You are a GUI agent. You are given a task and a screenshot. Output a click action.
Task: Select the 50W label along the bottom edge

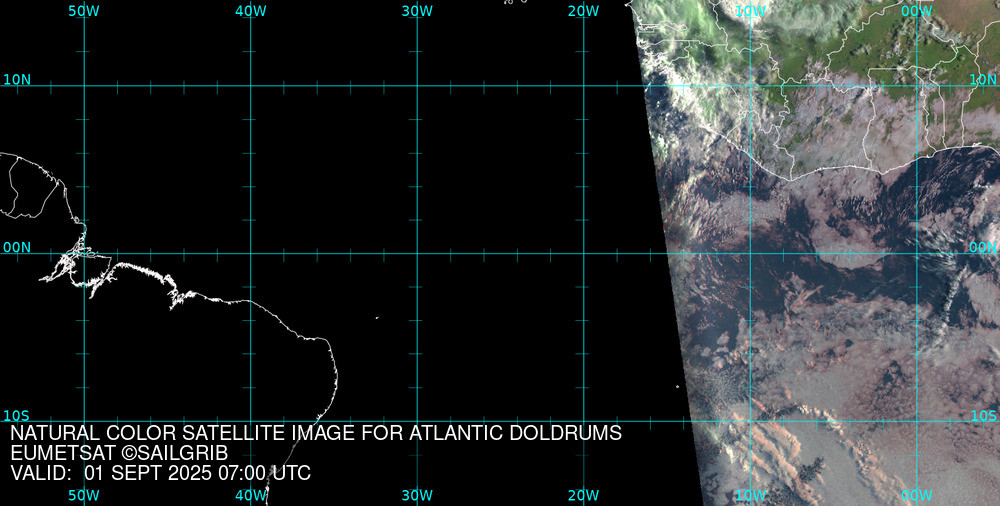click(x=84, y=495)
